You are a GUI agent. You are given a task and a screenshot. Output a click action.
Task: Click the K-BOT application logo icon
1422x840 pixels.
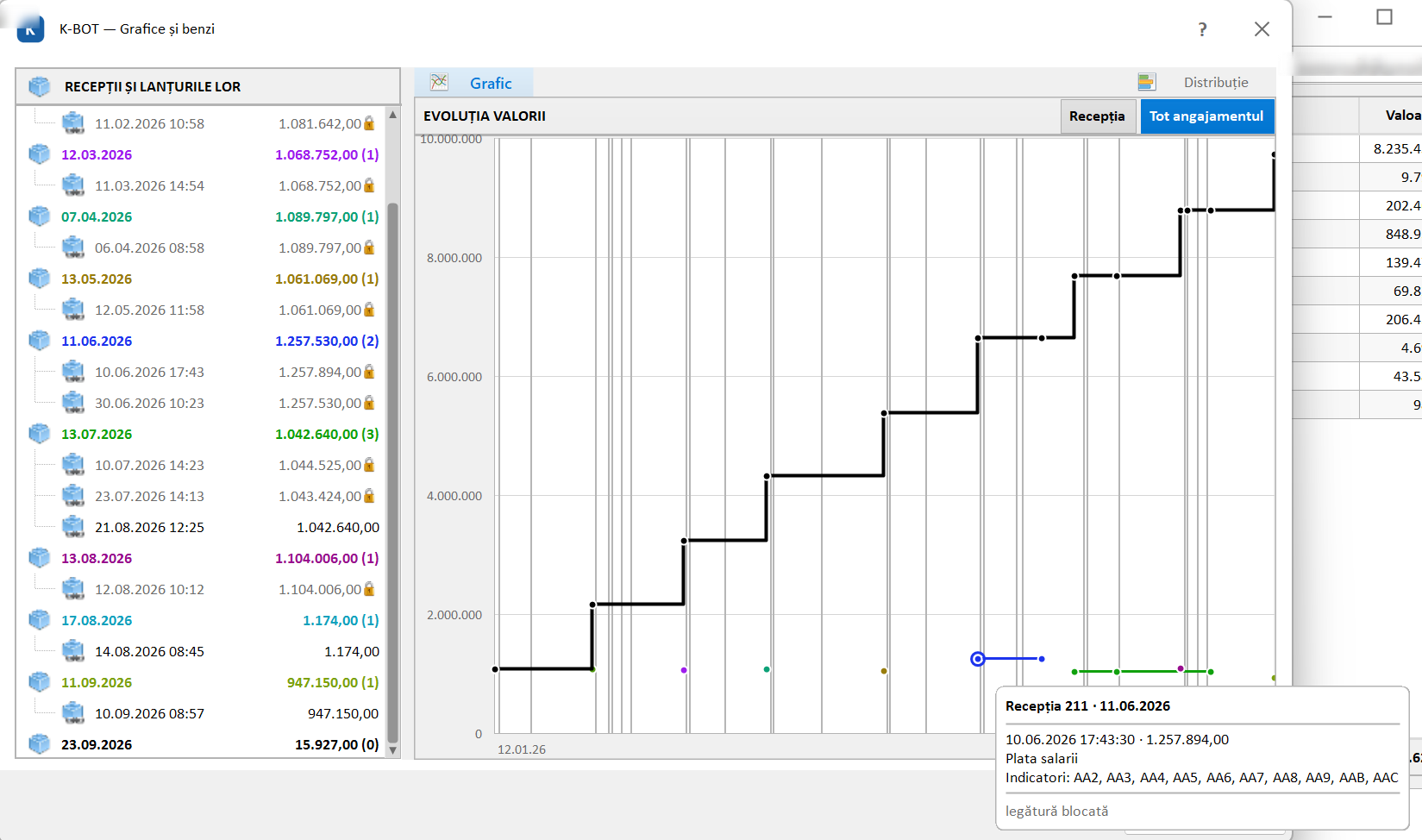tap(30, 28)
